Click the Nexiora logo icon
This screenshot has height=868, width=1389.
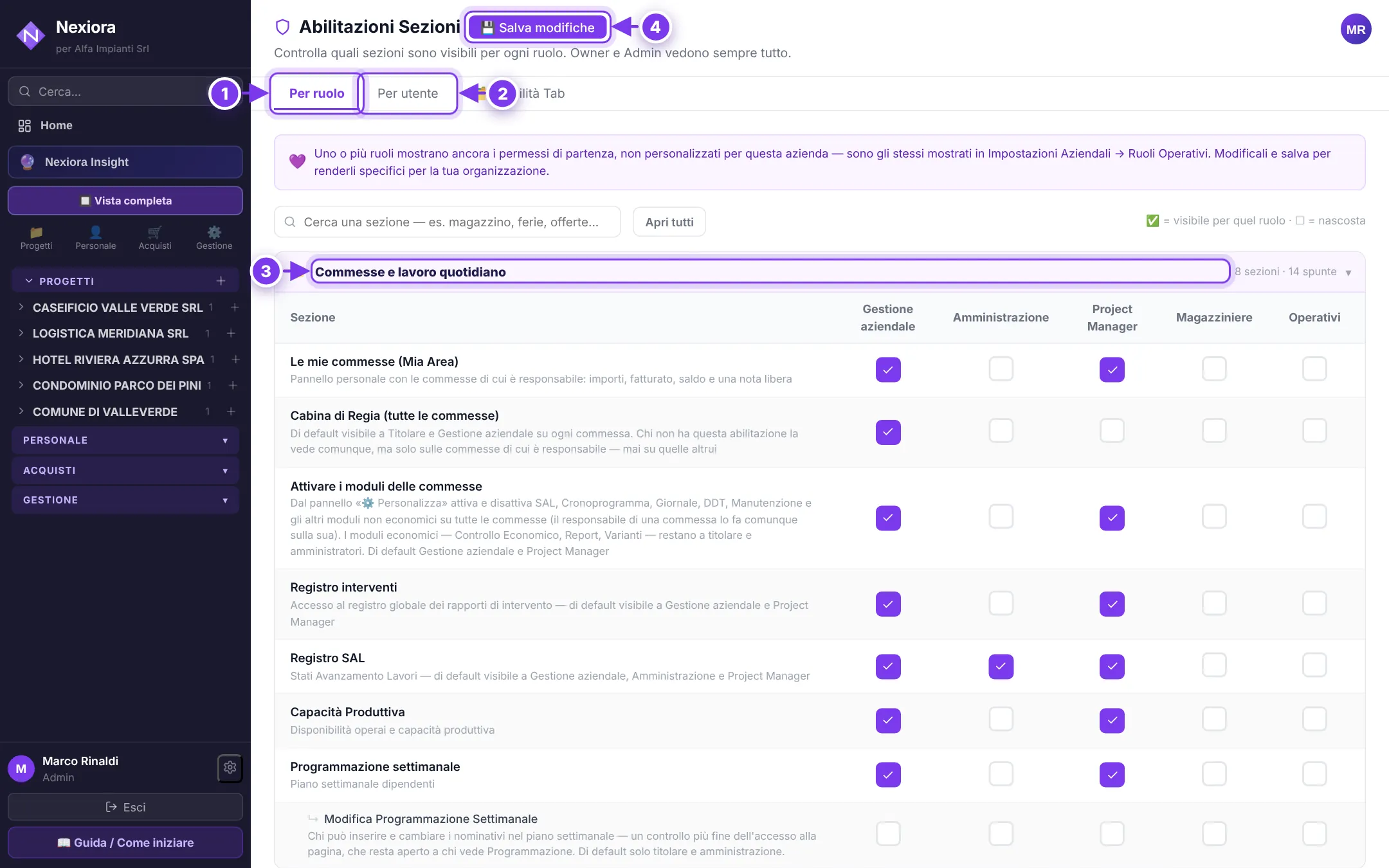tap(30, 36)
